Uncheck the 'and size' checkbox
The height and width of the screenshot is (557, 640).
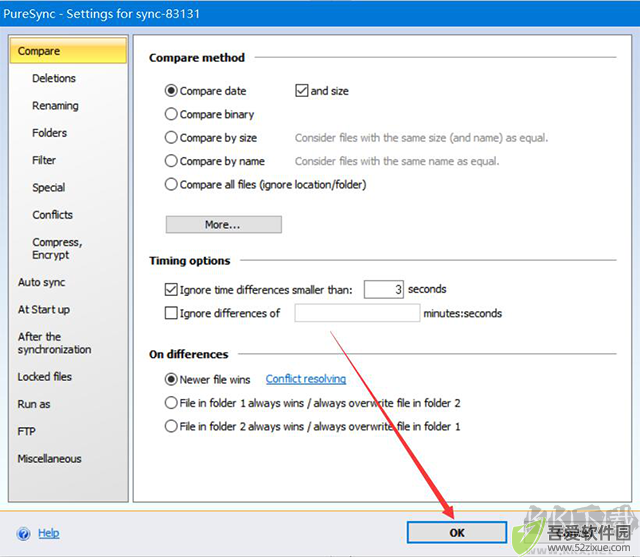(302, 91)
